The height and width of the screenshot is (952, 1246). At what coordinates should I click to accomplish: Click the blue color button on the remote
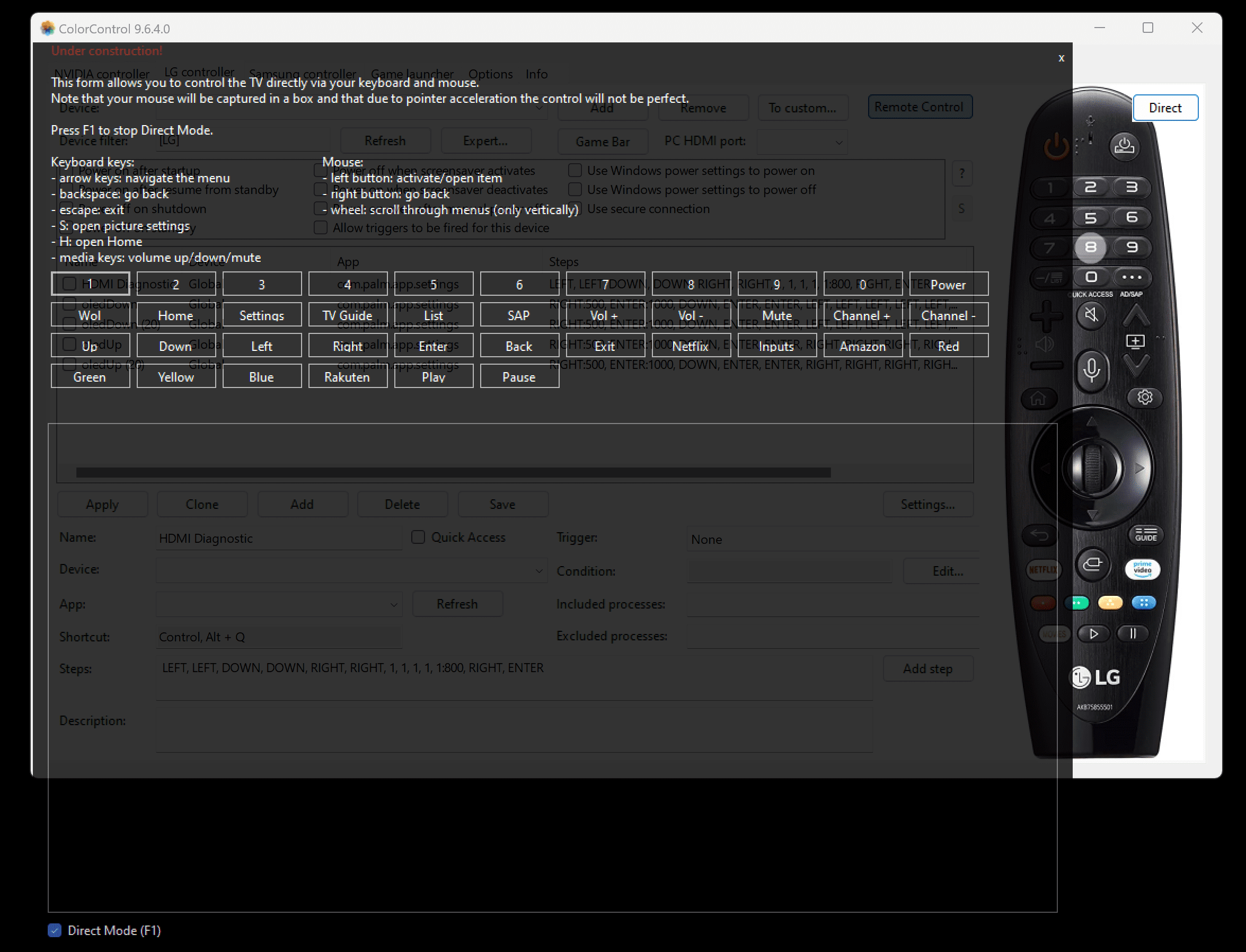[x=1143, y=602]
